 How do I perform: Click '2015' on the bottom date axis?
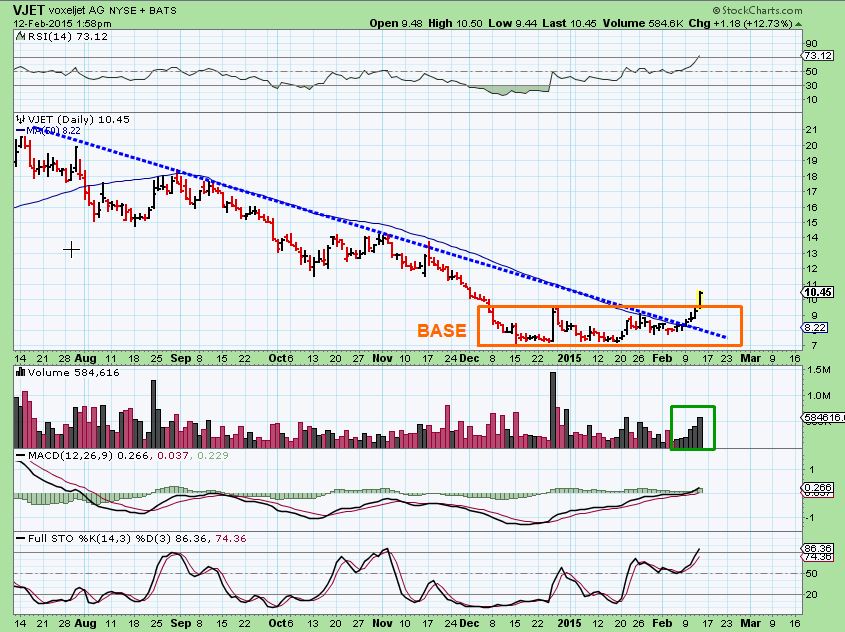pyautogui.click(x=569, y=623)
